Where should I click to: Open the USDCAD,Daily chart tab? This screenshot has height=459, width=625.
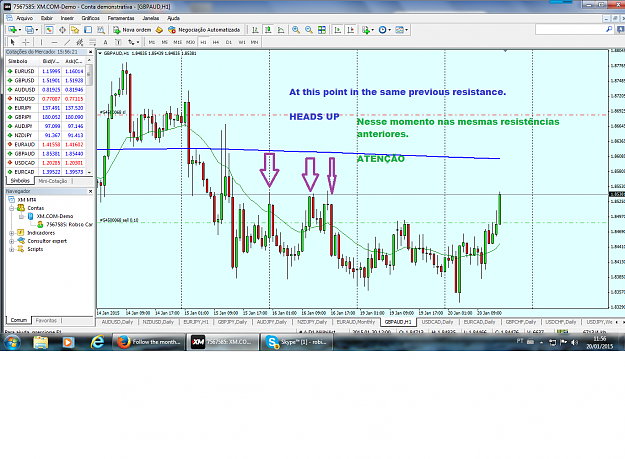[437, 322]
